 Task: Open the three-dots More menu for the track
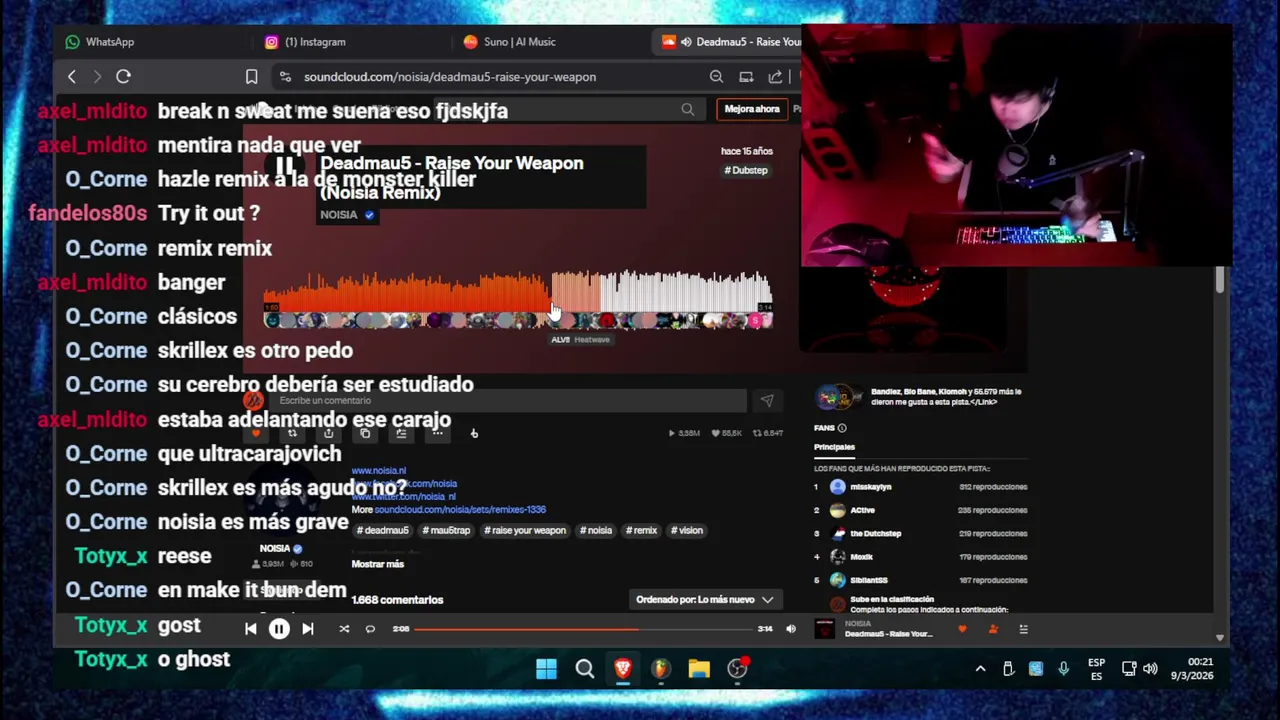click(x=437, y=433)
